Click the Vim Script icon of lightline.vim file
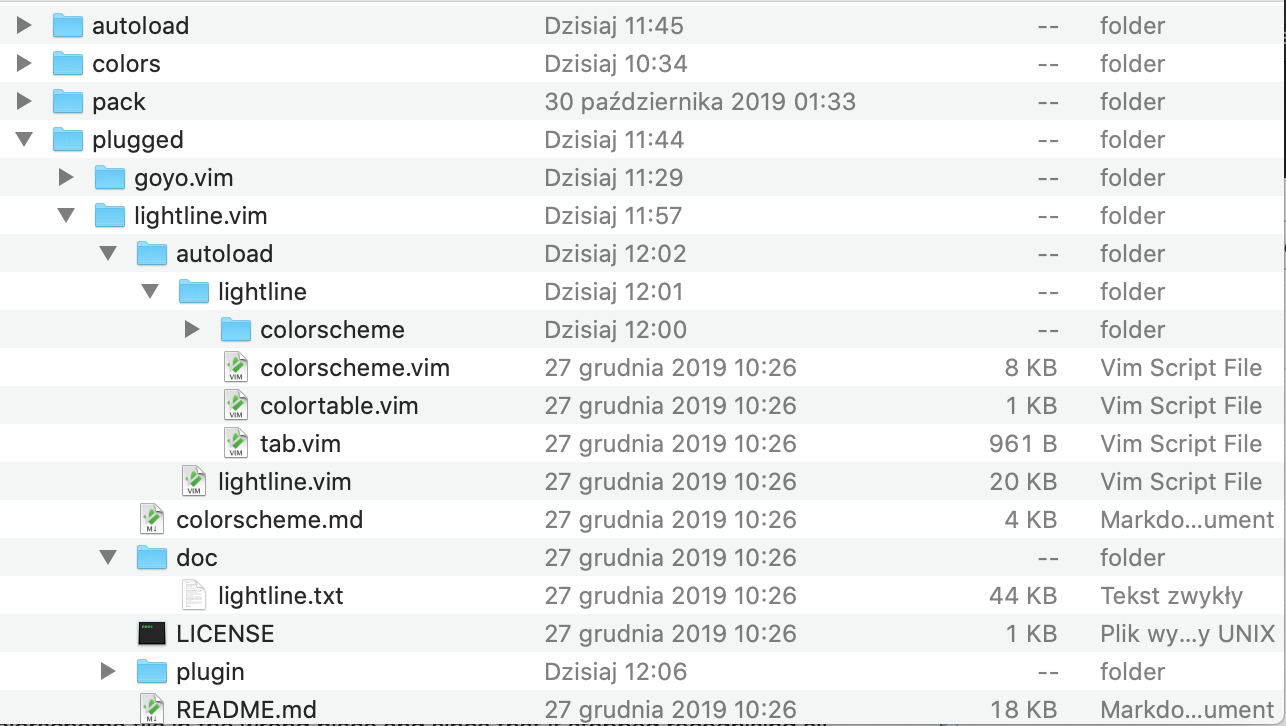The height and width of the screenshot is (726, 1286). (194, 481)
